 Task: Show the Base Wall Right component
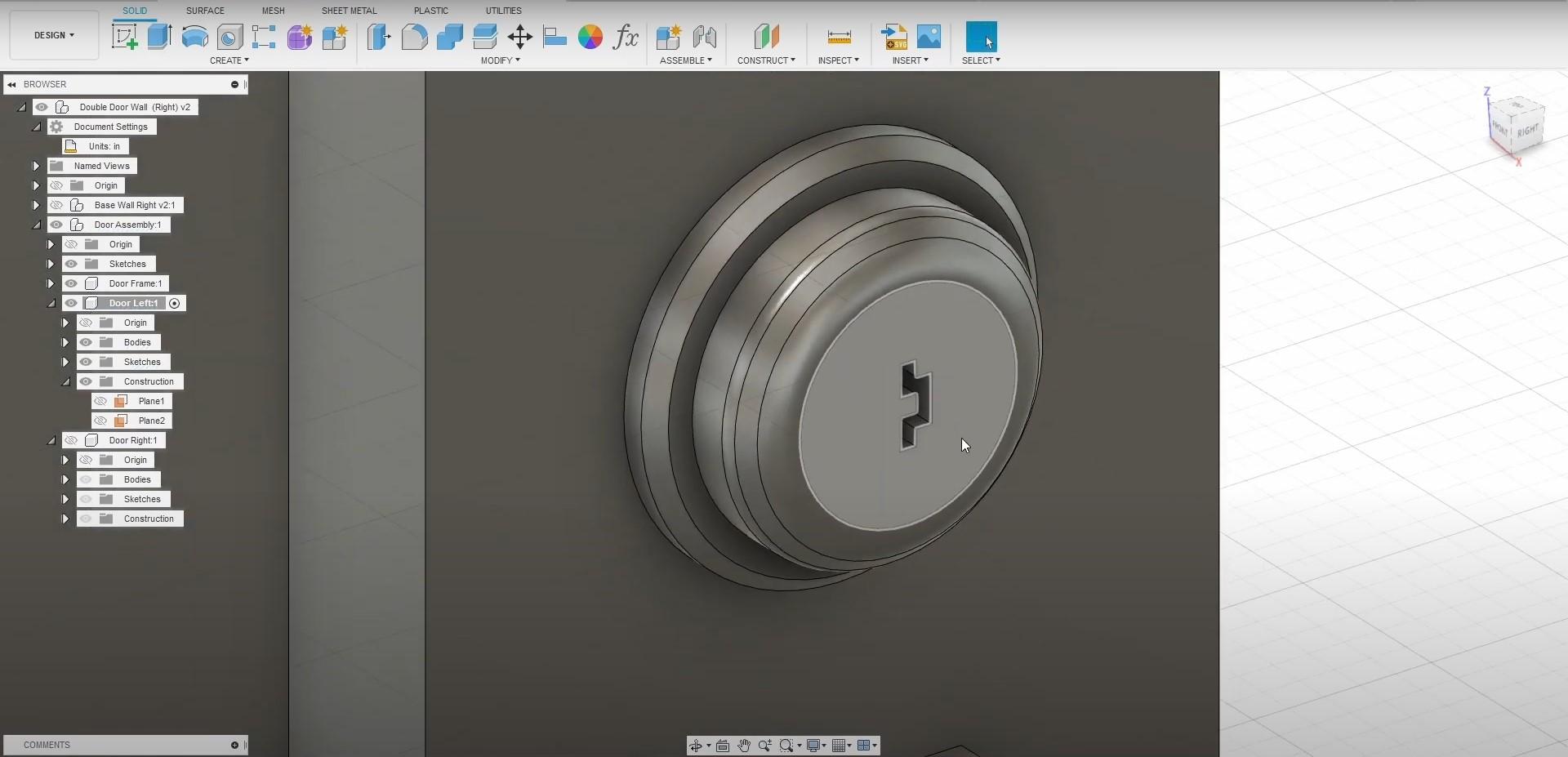56,205
